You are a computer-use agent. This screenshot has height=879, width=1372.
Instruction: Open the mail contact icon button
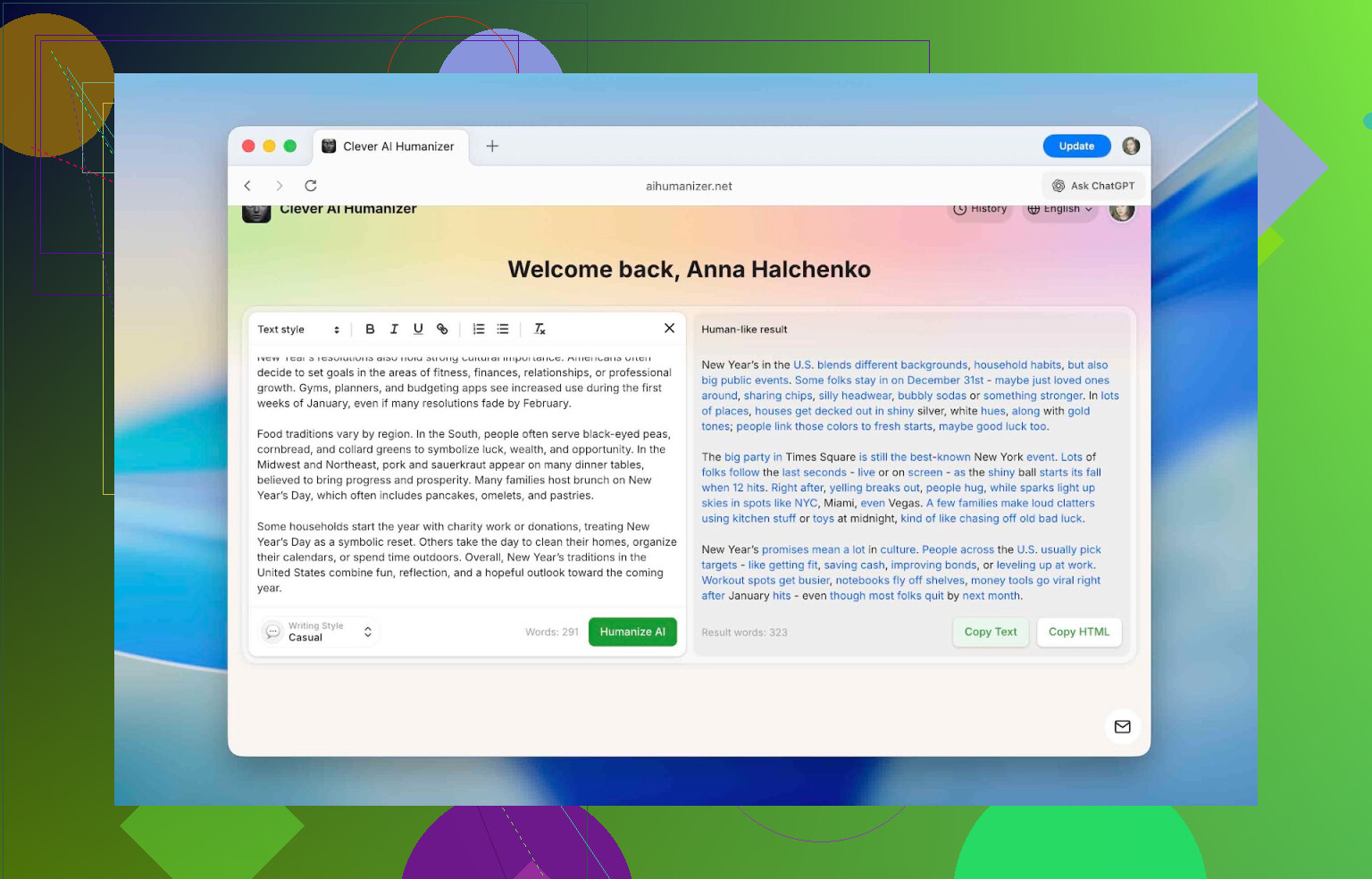1122,726
